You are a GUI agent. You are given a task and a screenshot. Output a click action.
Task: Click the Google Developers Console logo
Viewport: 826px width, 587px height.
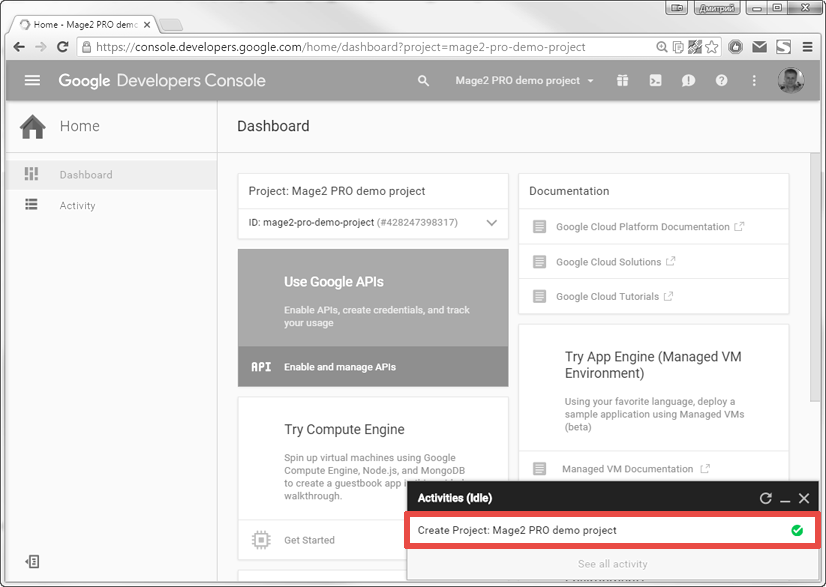point(162,81)
